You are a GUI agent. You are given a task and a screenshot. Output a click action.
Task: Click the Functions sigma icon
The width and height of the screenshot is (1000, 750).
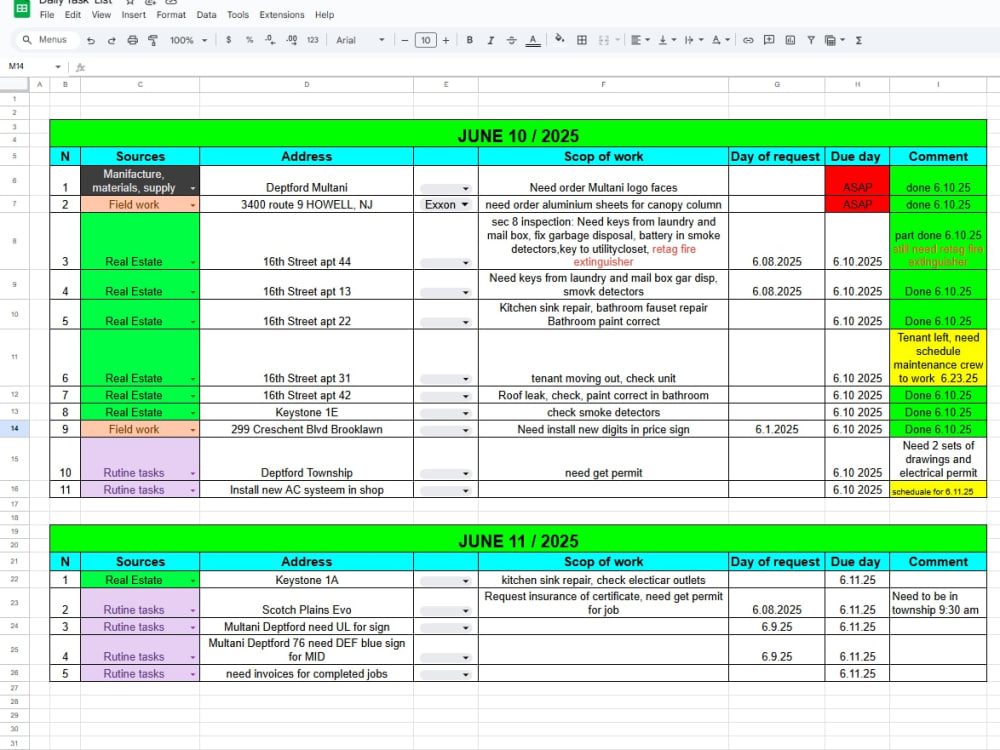pyautogui.click(x=858, y=40)
